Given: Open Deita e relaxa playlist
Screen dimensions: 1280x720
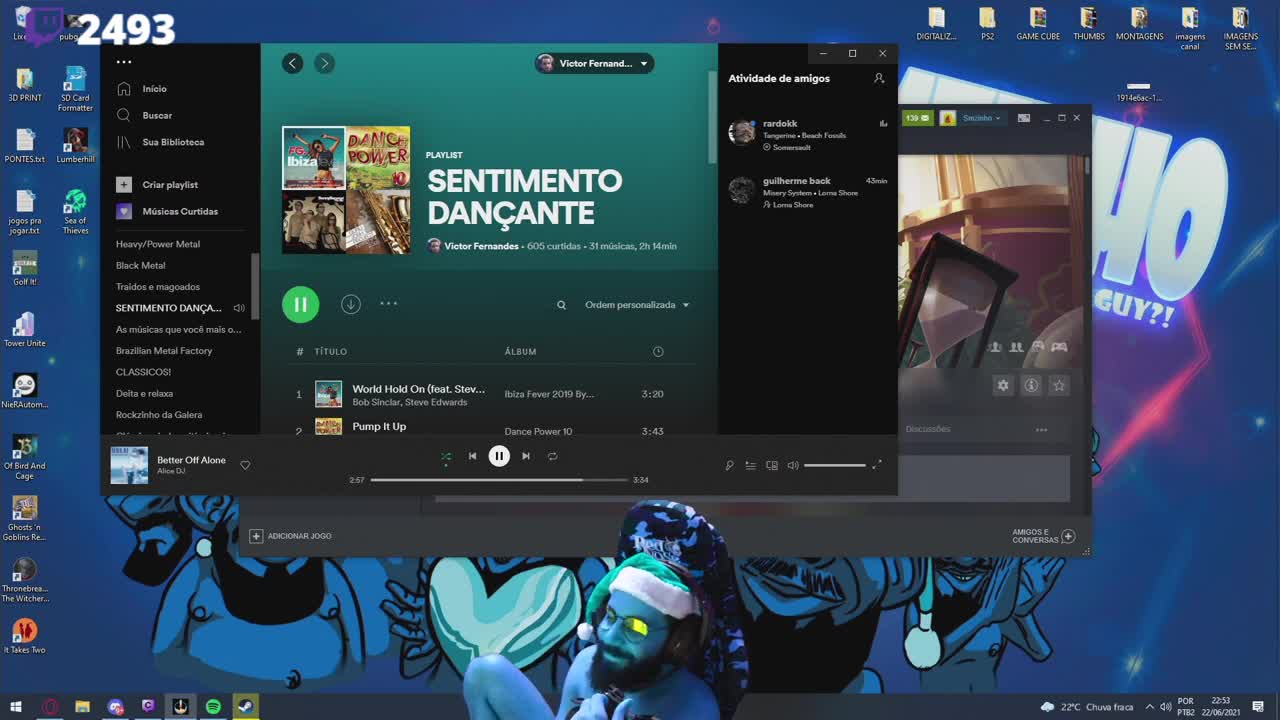Looking at the screenshot, I should point(144,393).
